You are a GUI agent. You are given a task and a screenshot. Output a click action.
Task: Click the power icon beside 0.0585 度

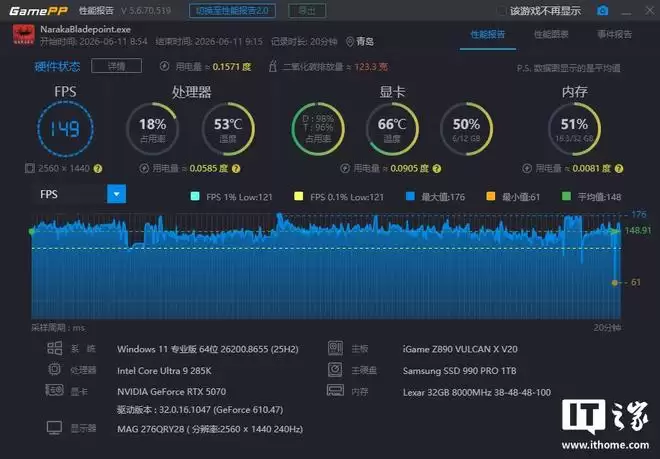[x=144, y=168]
